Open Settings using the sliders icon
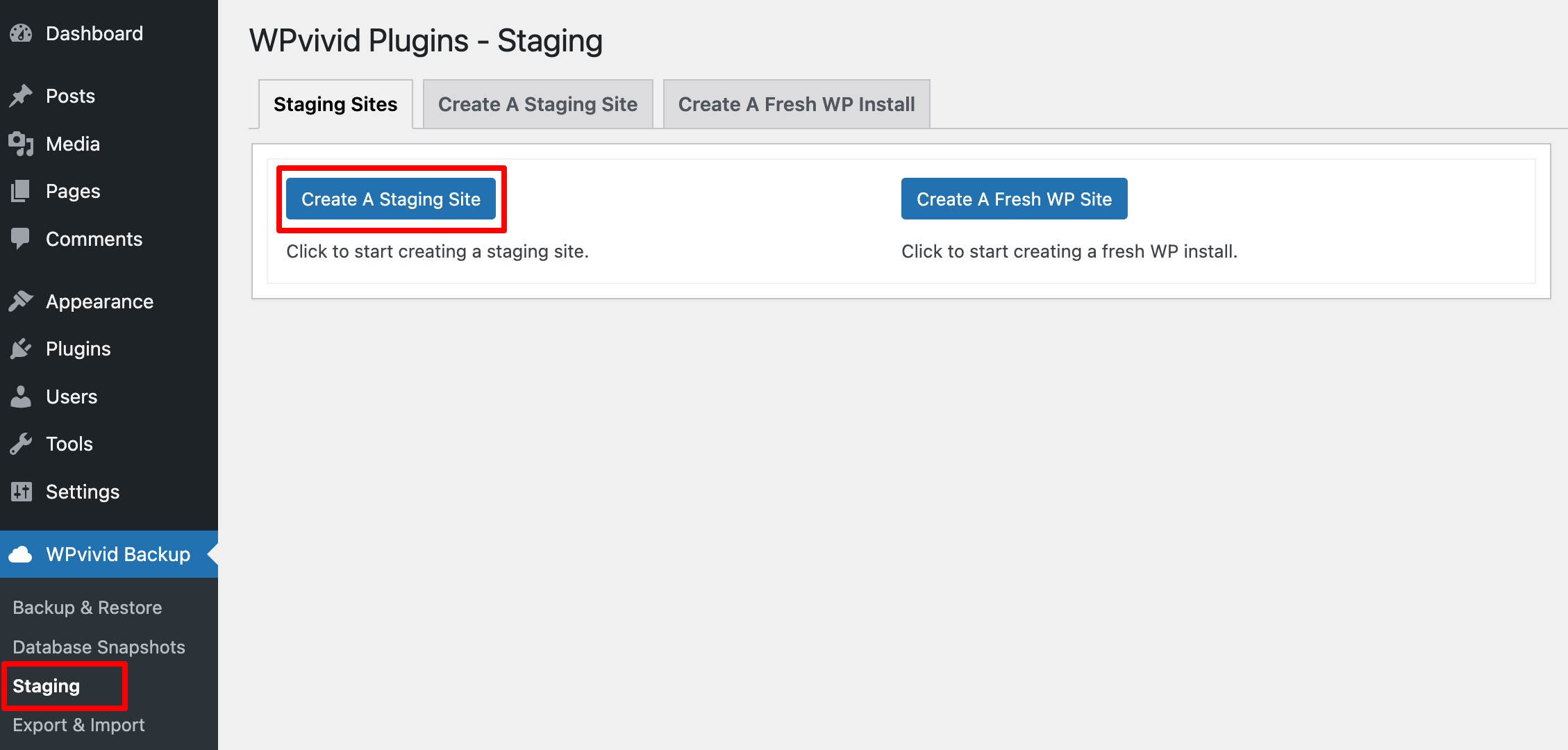The height and width of the screenshot is (750, 1568). point(22,491)
